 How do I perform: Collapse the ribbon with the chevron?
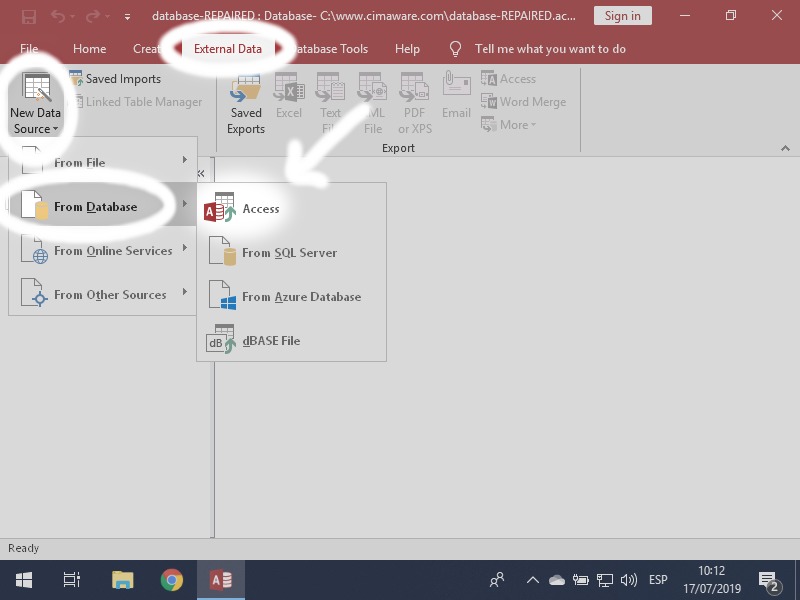785,148
